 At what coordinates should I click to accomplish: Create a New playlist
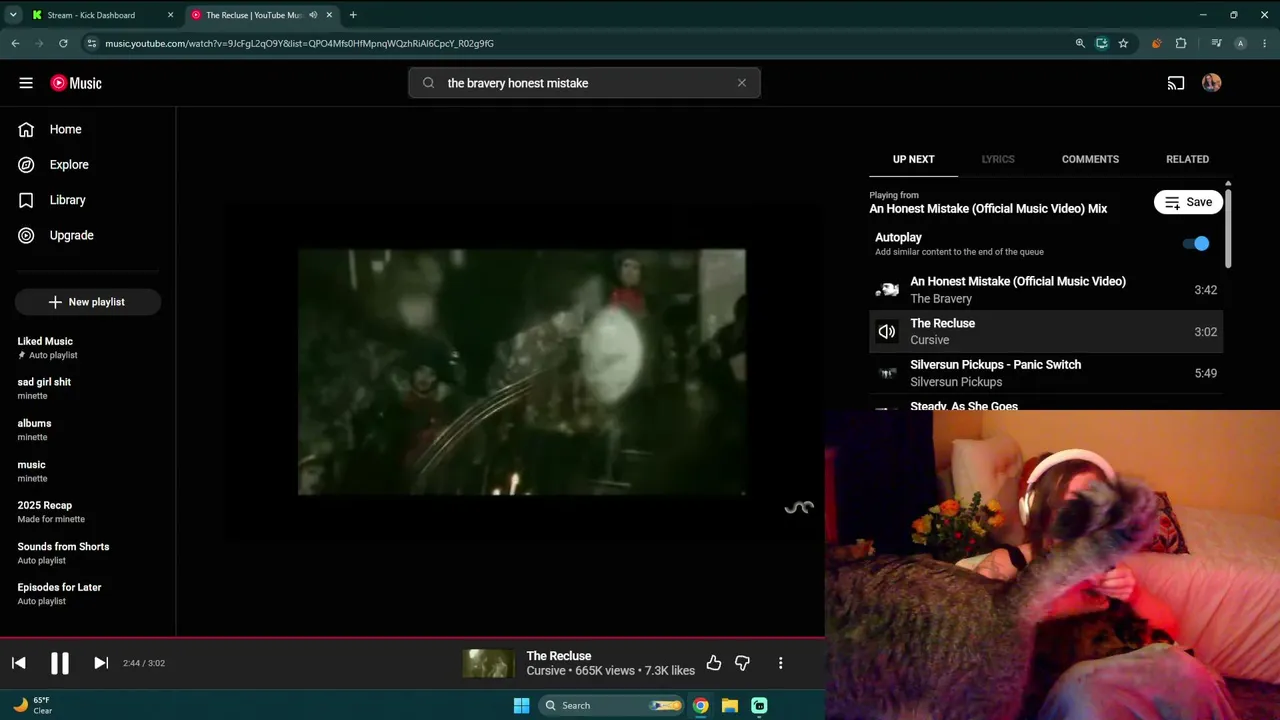[87, 302]
